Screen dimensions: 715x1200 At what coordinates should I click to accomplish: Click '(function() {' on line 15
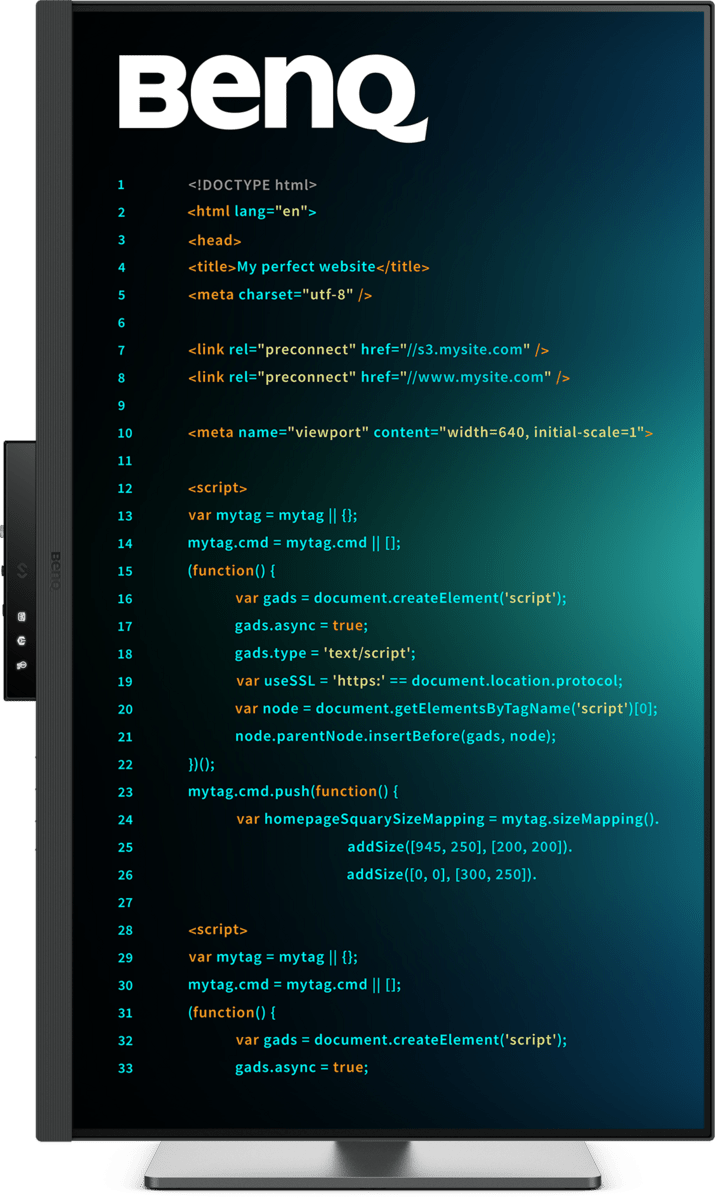tap(231, 571)
